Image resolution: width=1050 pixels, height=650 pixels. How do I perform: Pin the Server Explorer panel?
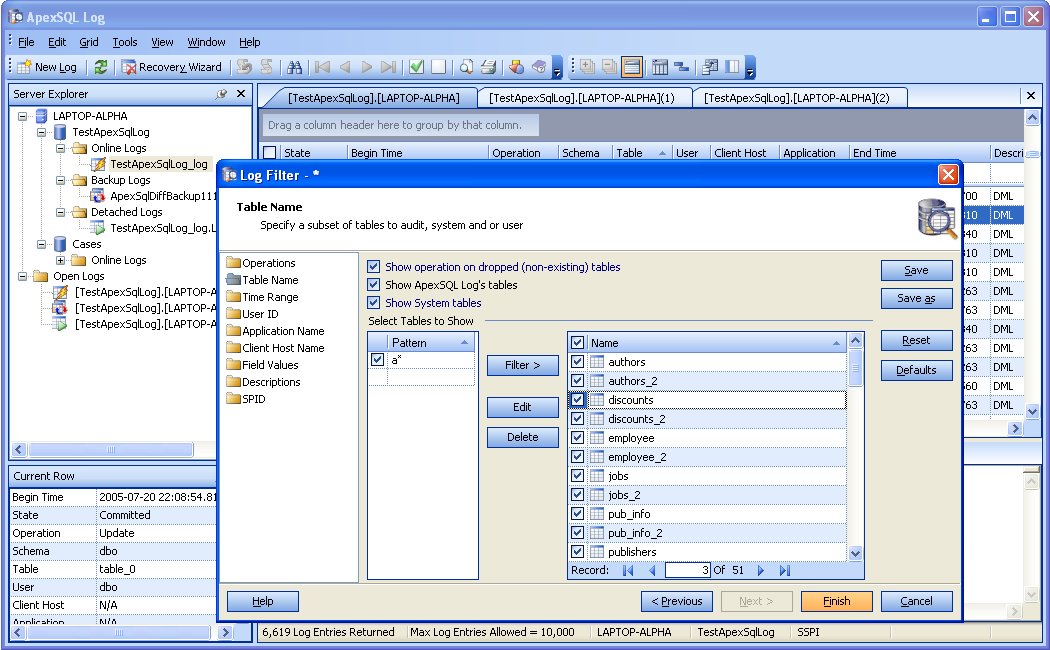click(221, 94)
